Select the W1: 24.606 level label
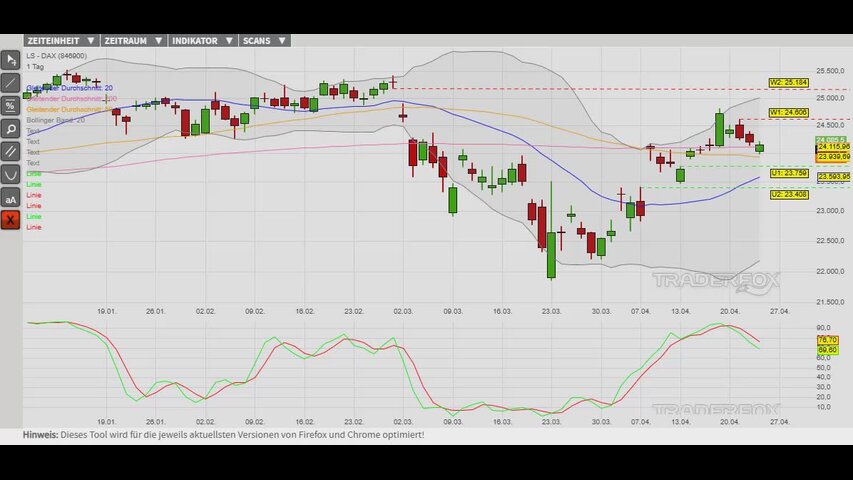853x480 pixels. click(788, 112)
